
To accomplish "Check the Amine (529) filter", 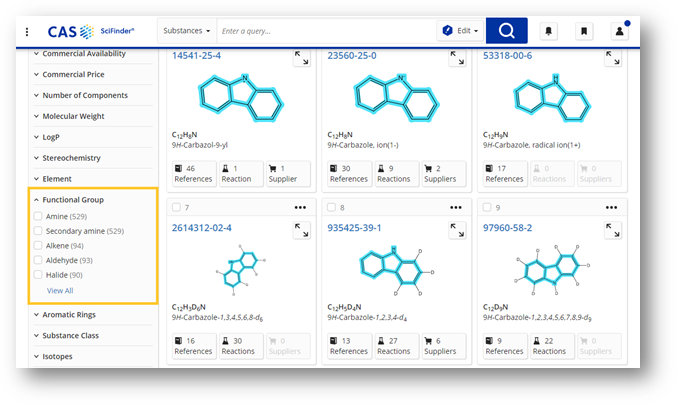I will click(38, 216).
